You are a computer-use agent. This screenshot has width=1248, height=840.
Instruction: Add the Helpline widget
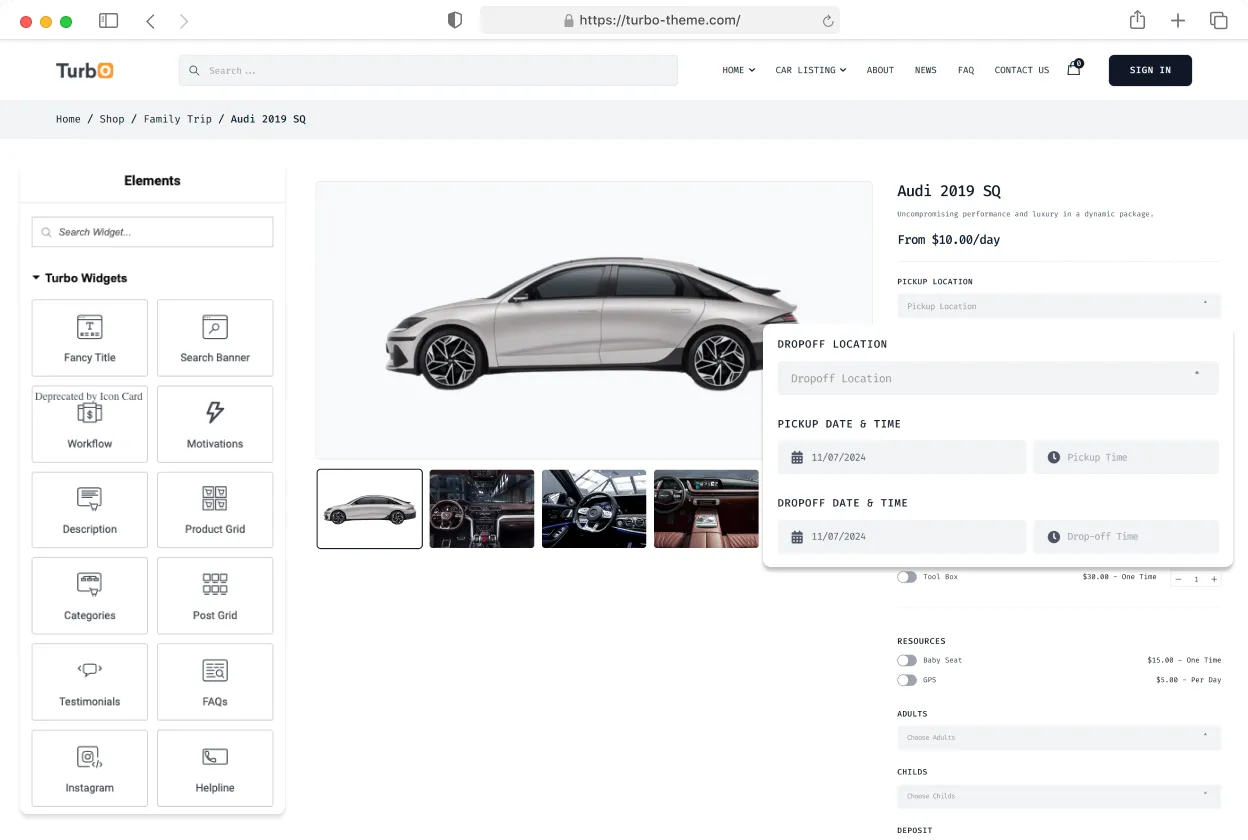pyautogui.click(x=215, y=768)
